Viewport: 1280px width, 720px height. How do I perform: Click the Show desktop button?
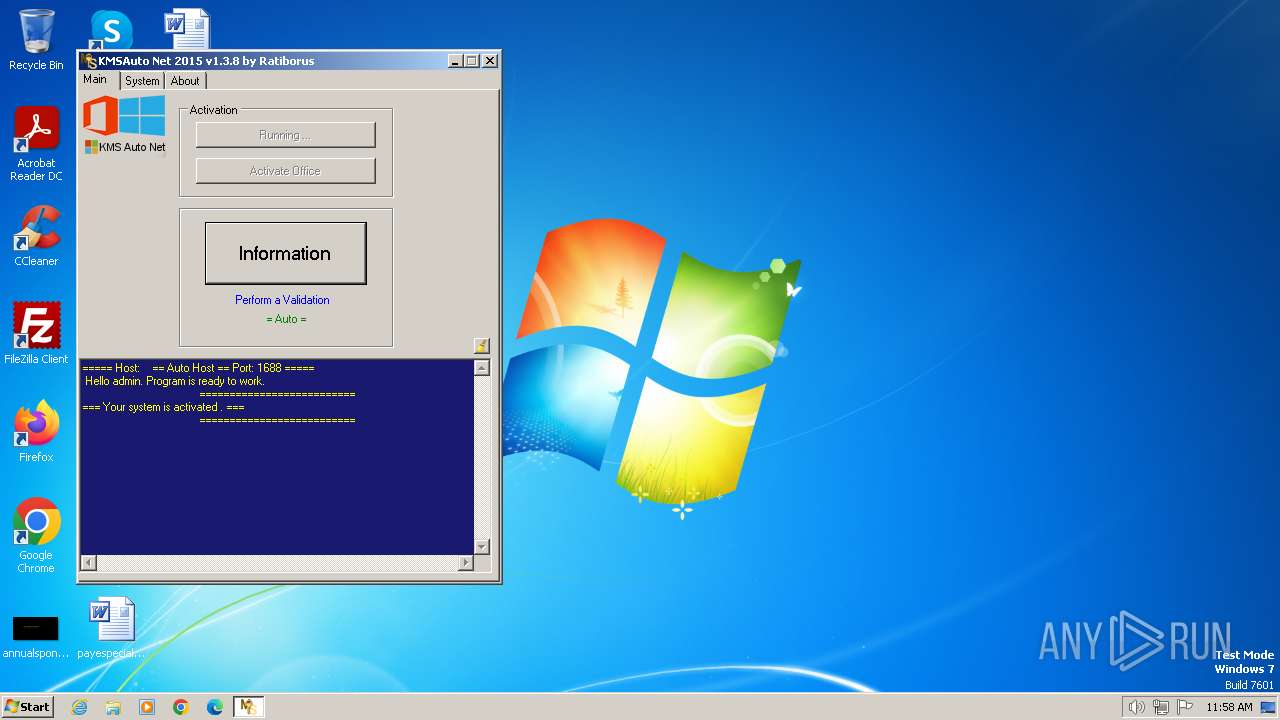(x=1268, y=707)
